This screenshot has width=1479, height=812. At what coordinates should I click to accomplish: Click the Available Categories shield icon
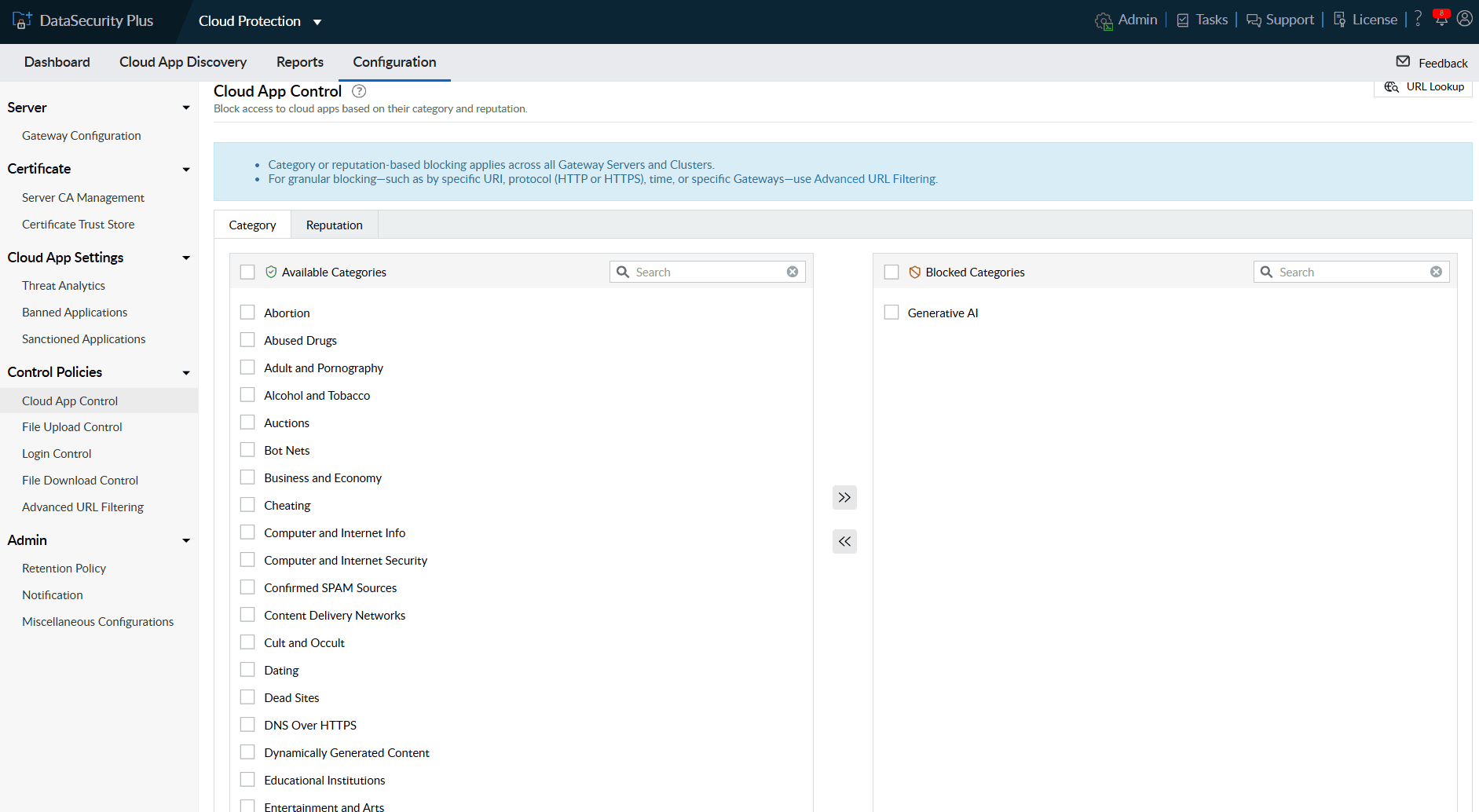tap(271, 272)
